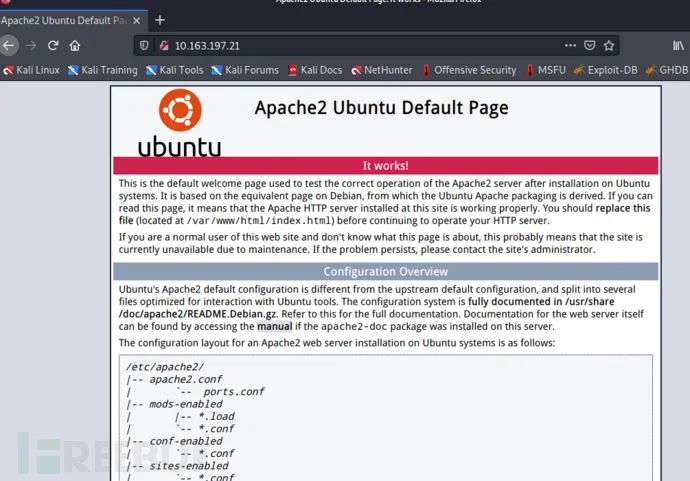Click the address bar showing 10.163.197.21
This screenshot has height=481, width=690.
[x=350, y=45]
